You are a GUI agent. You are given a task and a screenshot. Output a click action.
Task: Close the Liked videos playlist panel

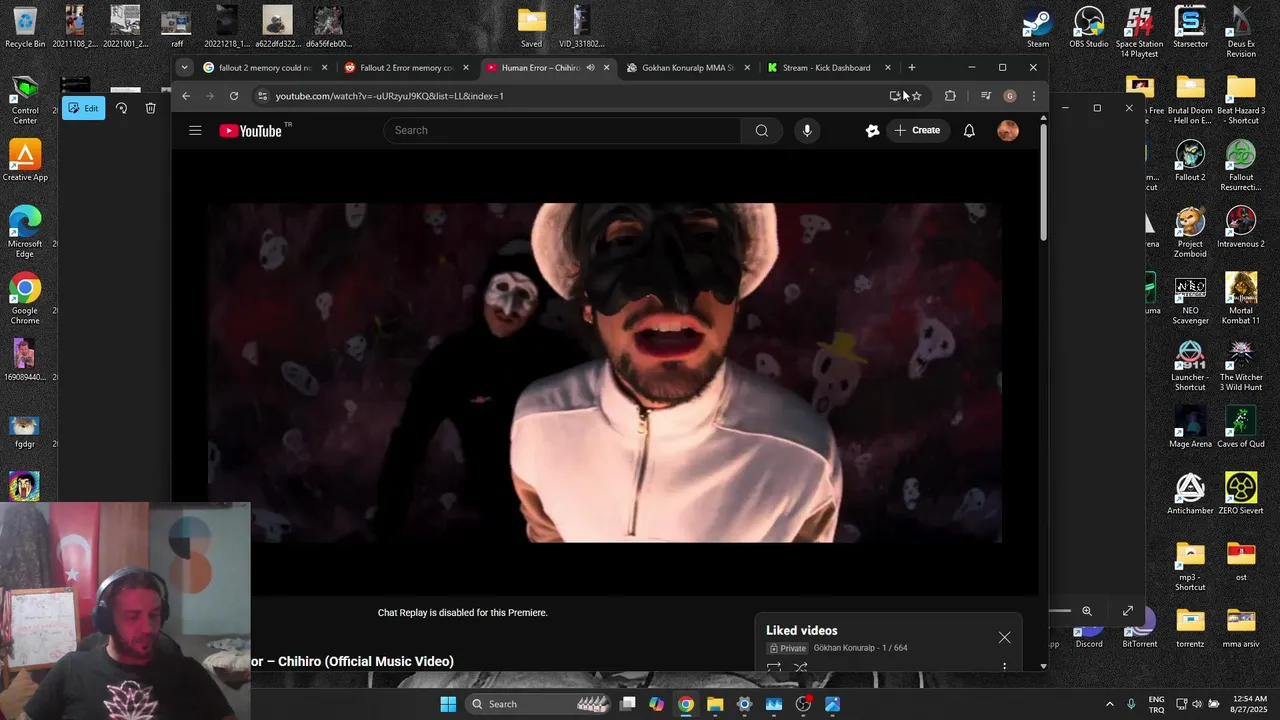1004,637
